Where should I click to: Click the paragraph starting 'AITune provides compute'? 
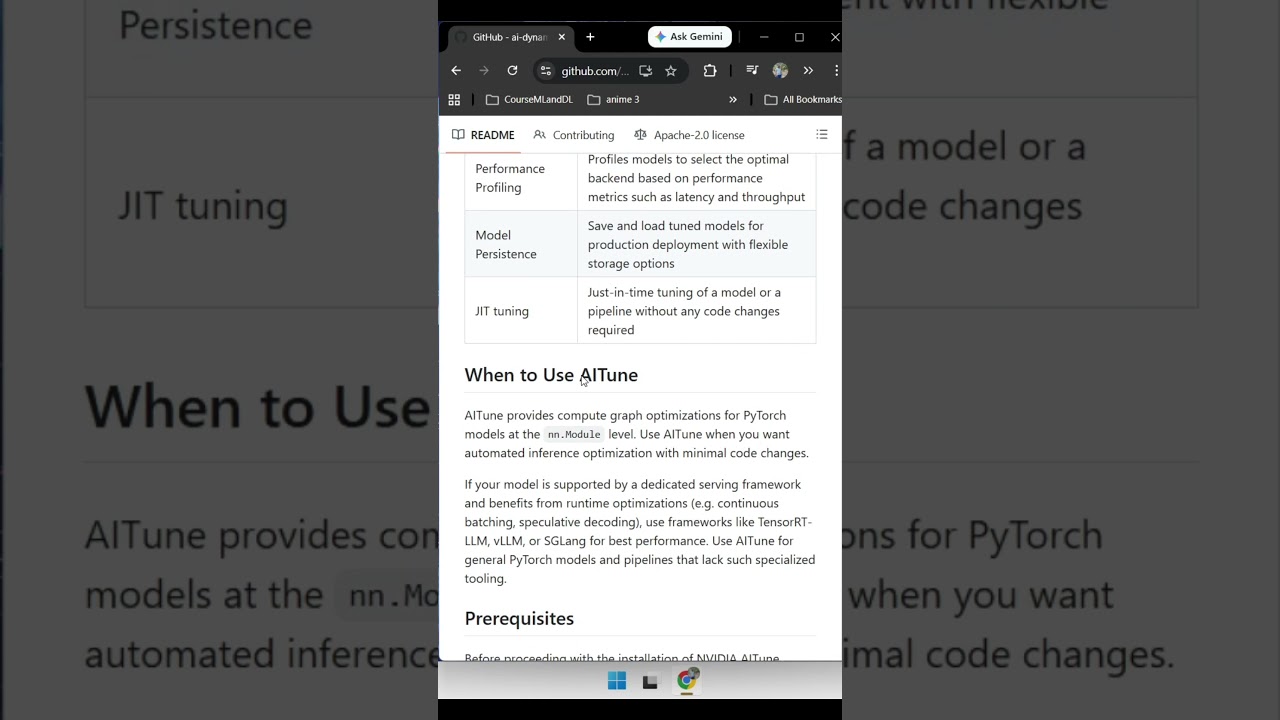click(x=638, y=434)
